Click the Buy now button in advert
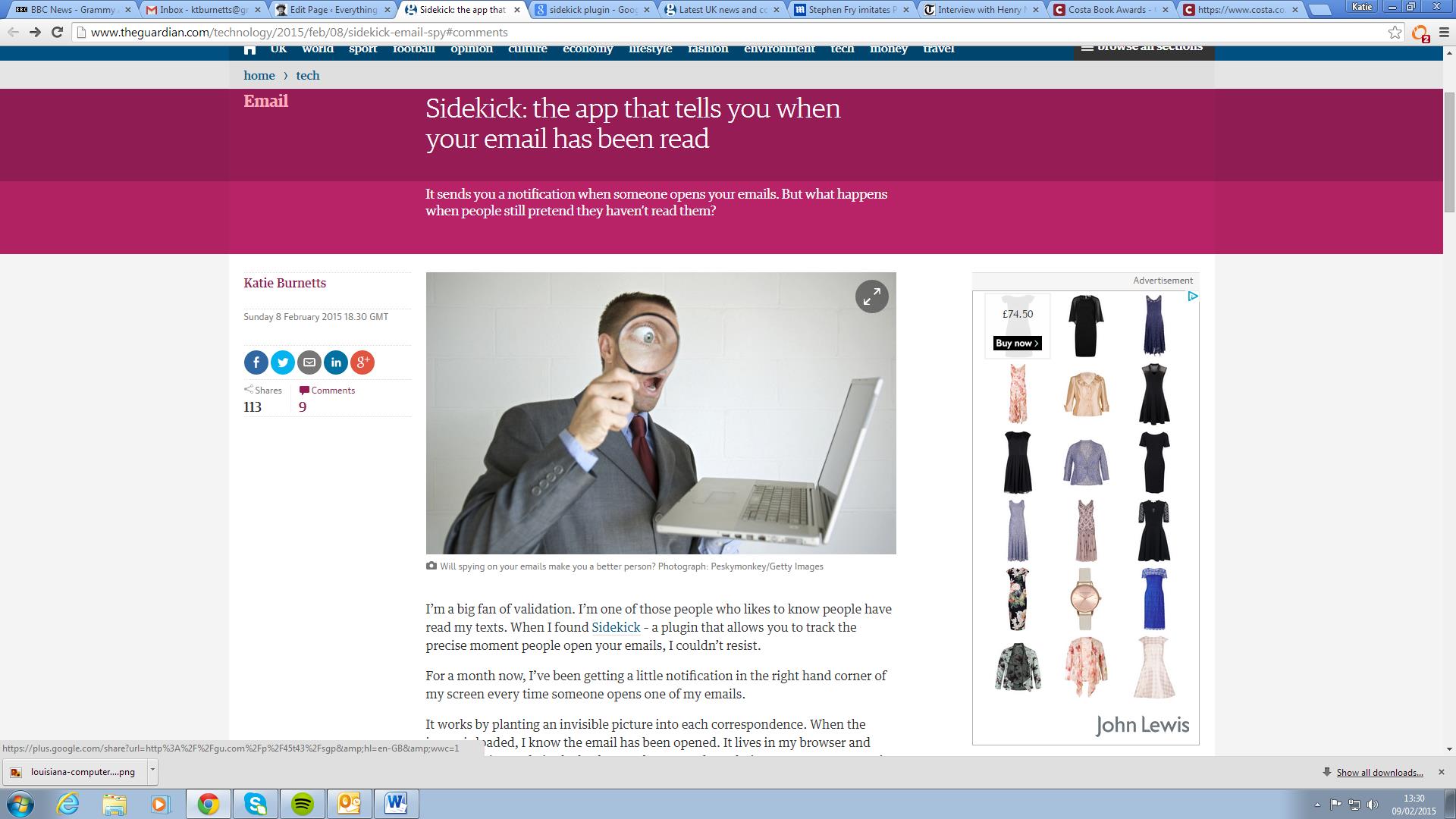 click(x=1017, y=344)
